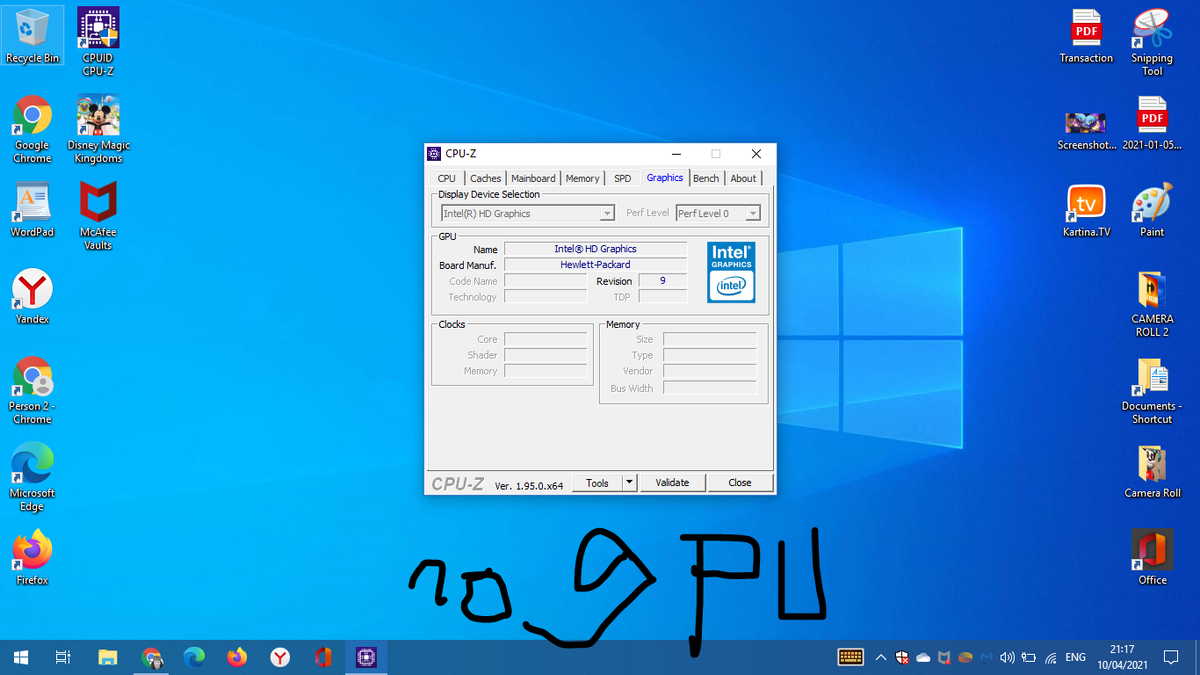Open the CAMERA ROLL 2 folder
The height and width of the screenshot is (675, 1200).
click(1152, 304)
